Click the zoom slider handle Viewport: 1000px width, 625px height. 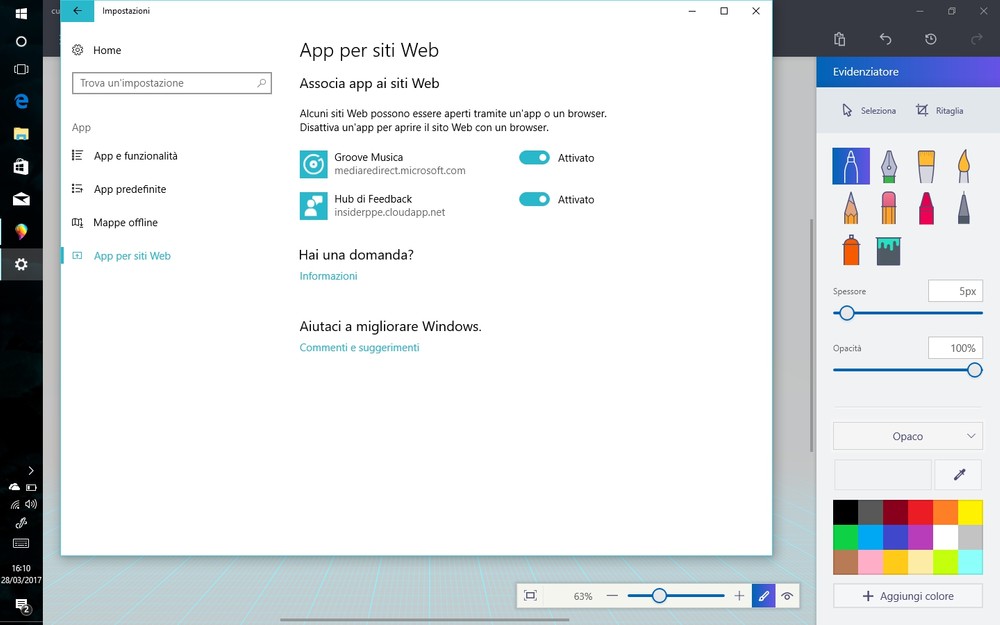659,596
